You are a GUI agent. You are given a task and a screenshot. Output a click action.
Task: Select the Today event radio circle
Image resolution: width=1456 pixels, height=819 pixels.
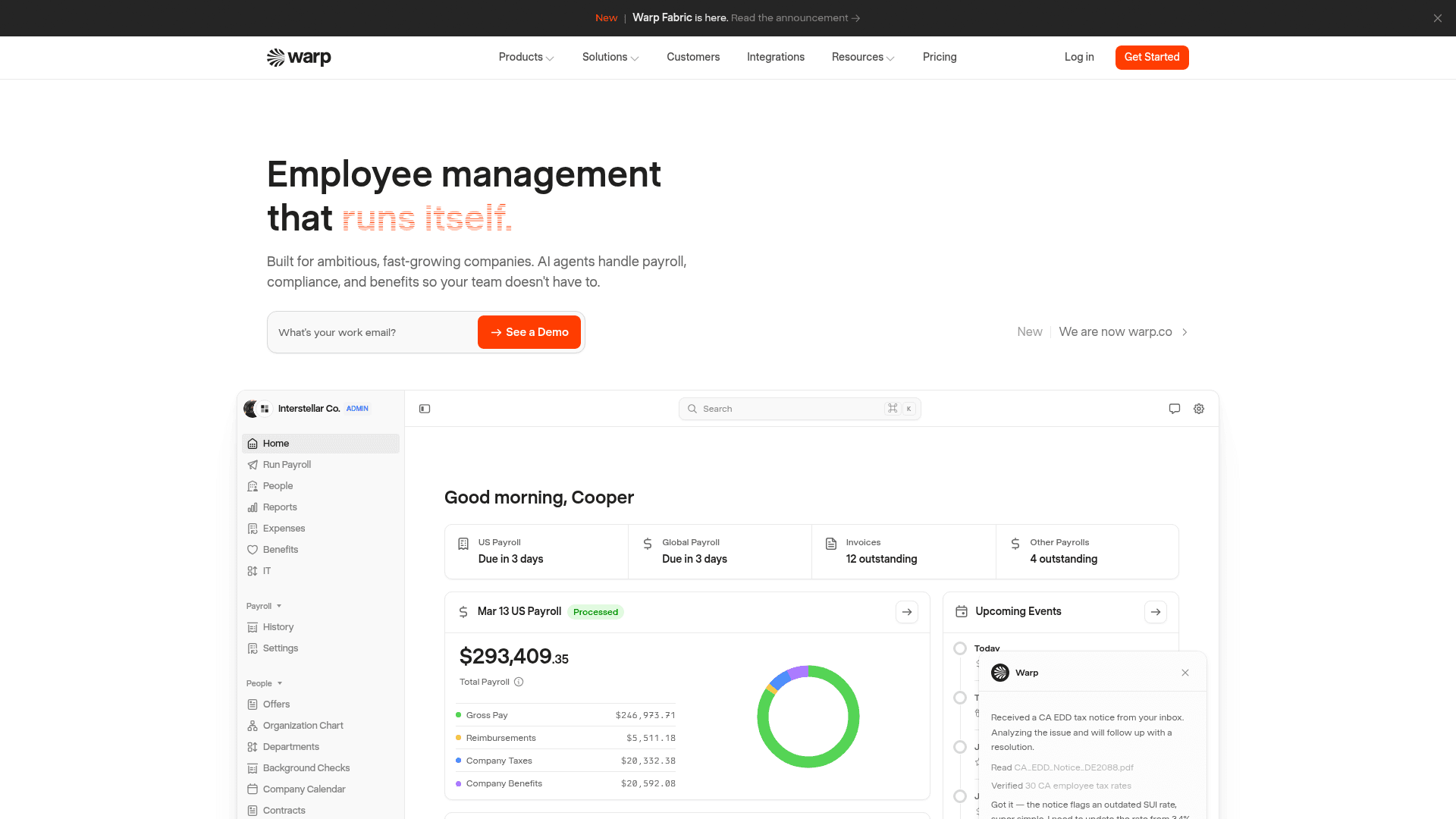coord(960,648)
